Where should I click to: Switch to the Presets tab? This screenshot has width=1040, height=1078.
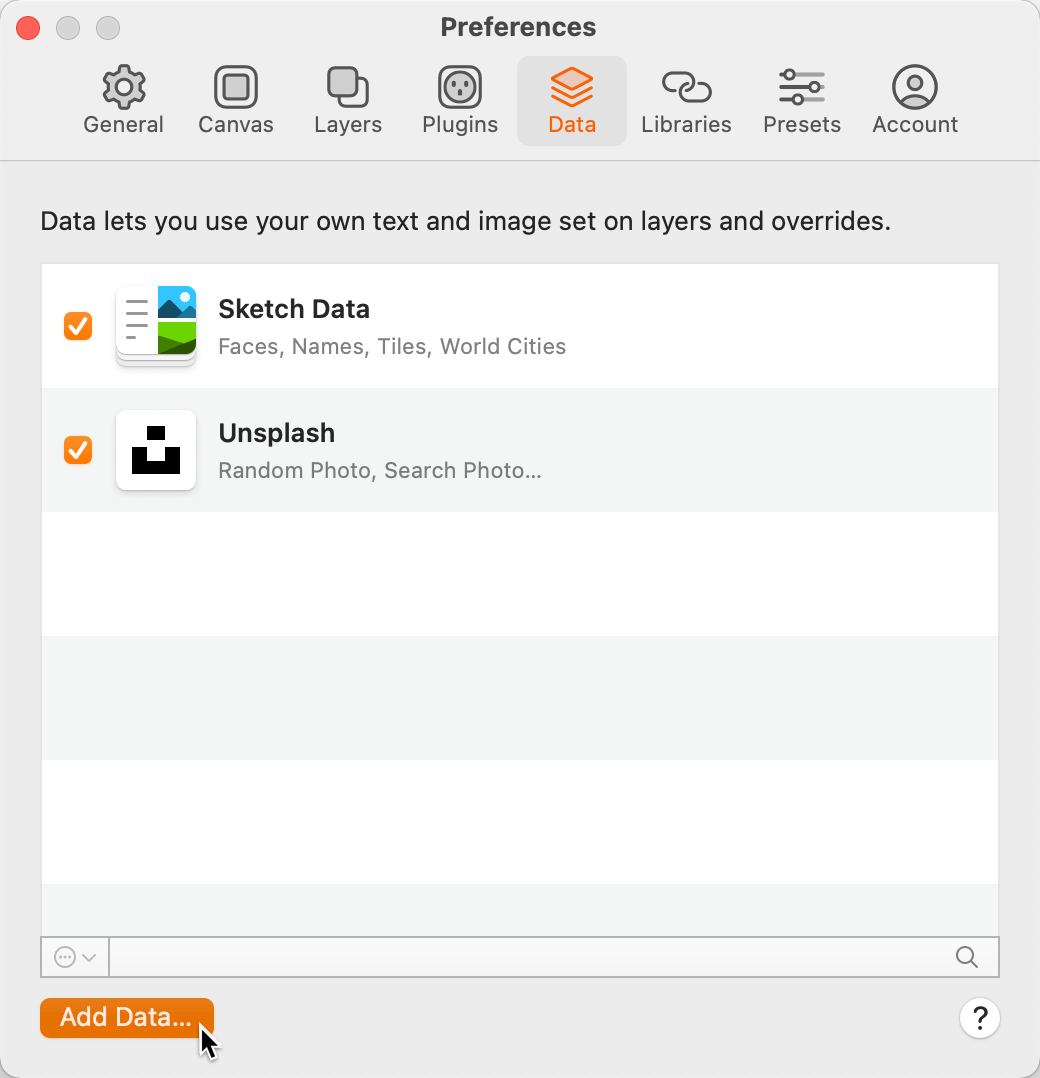pyautogui.click(x=801, y=100)
